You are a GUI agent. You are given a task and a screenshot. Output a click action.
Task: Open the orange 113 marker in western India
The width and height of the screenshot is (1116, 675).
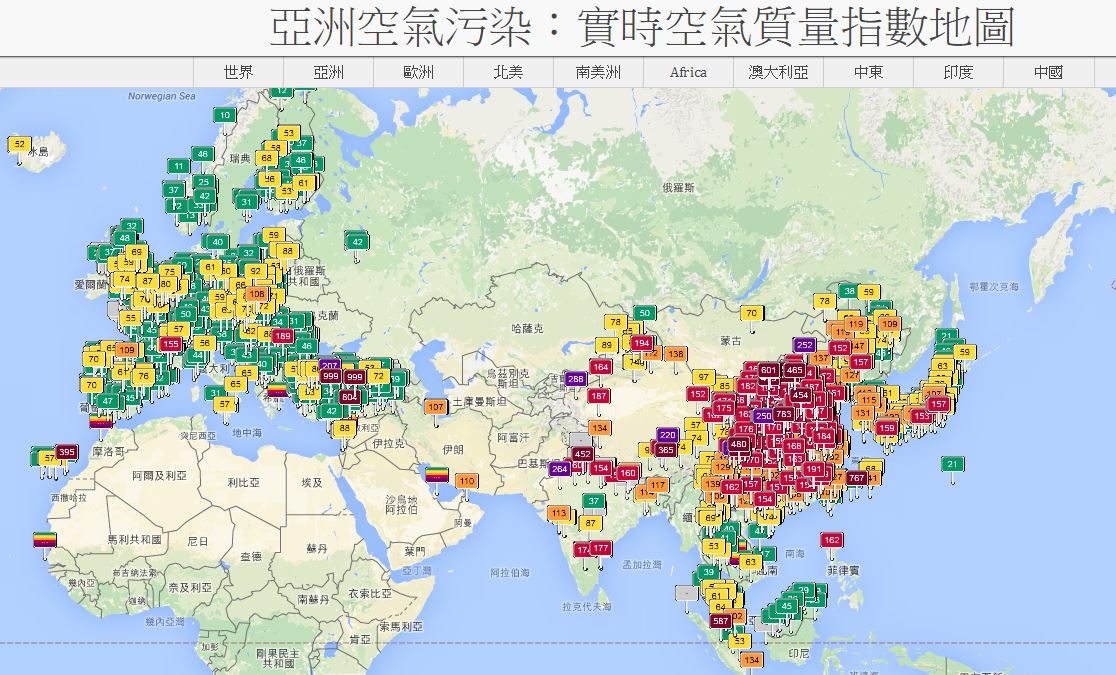coord(559,513)
